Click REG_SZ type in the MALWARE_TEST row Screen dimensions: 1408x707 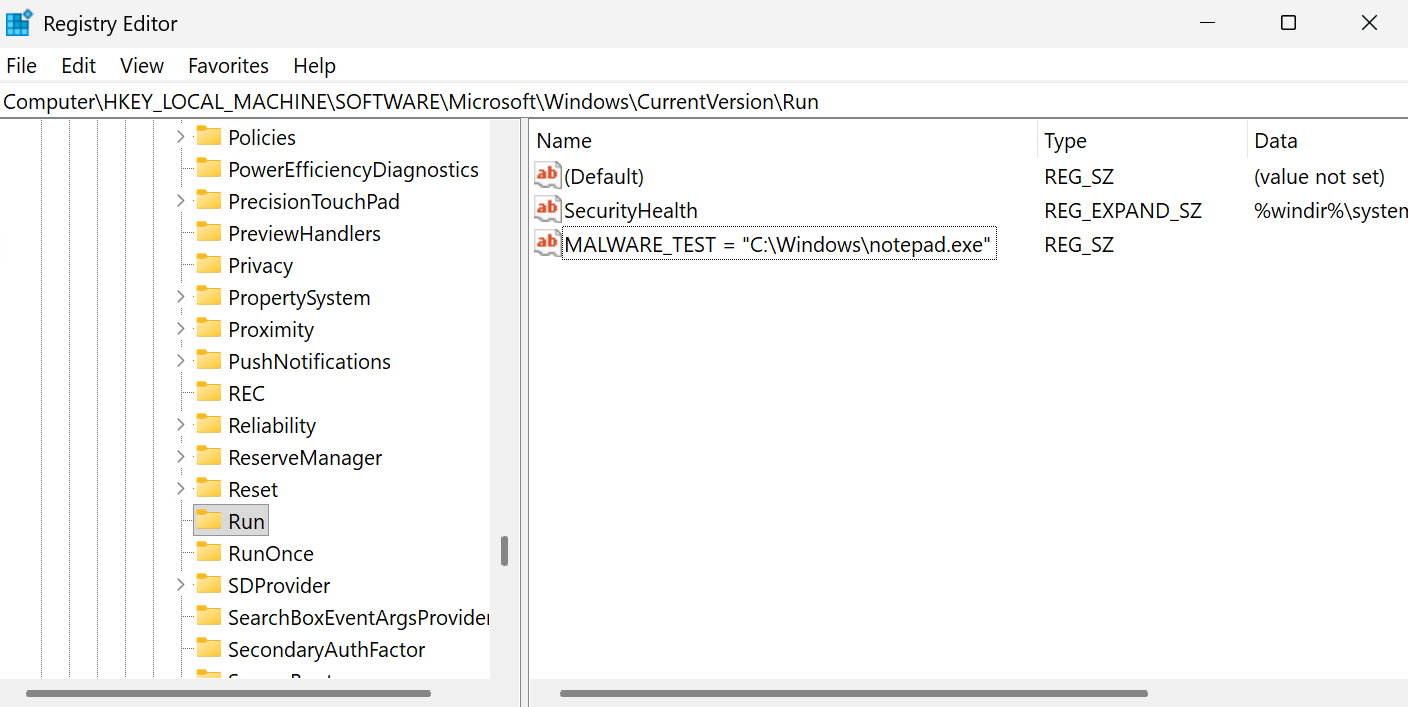click(1079, 245)
